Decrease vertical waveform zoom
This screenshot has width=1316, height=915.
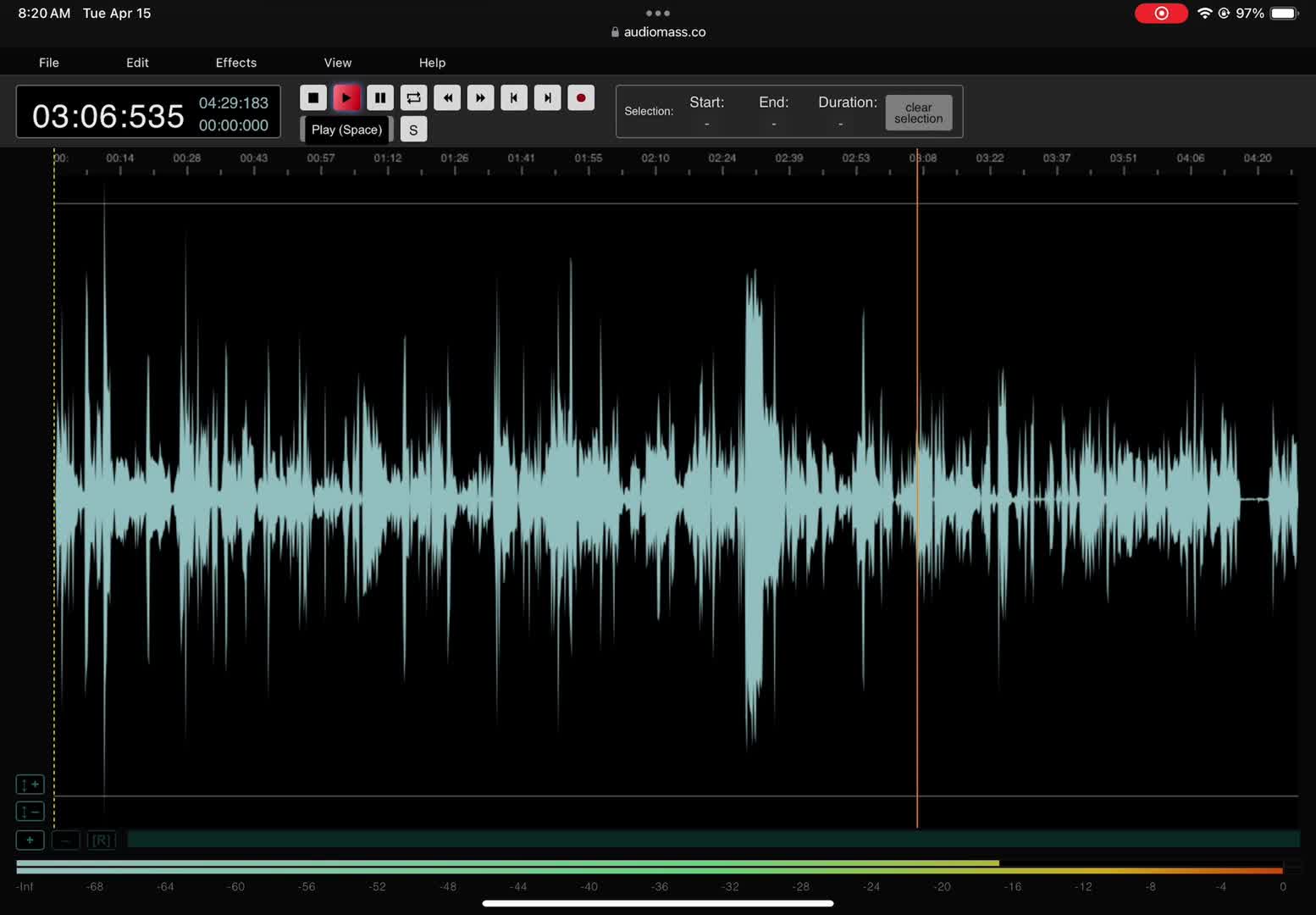pos(30,812)
